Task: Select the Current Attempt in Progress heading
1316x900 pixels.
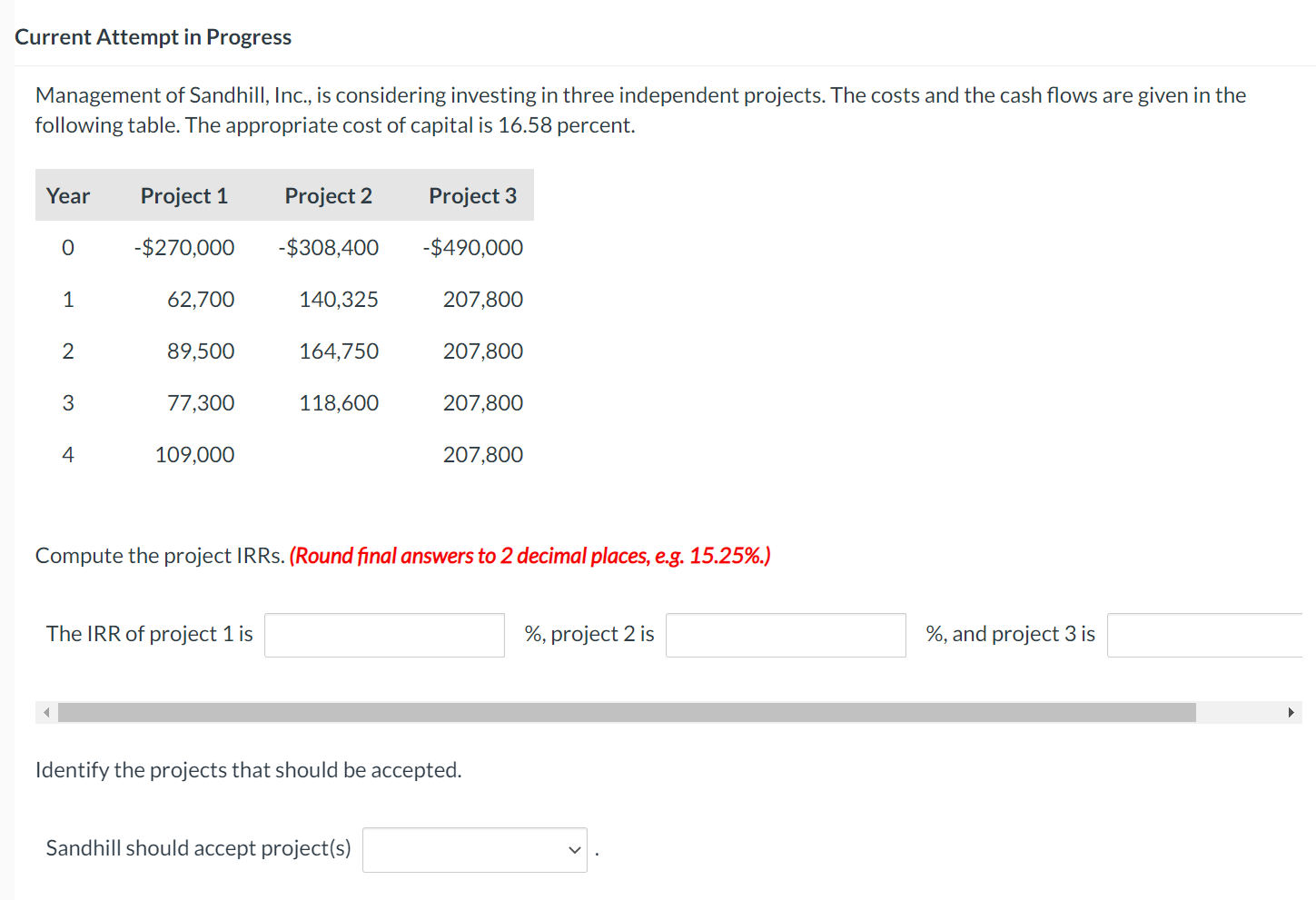Action: (x=153, y=36)
